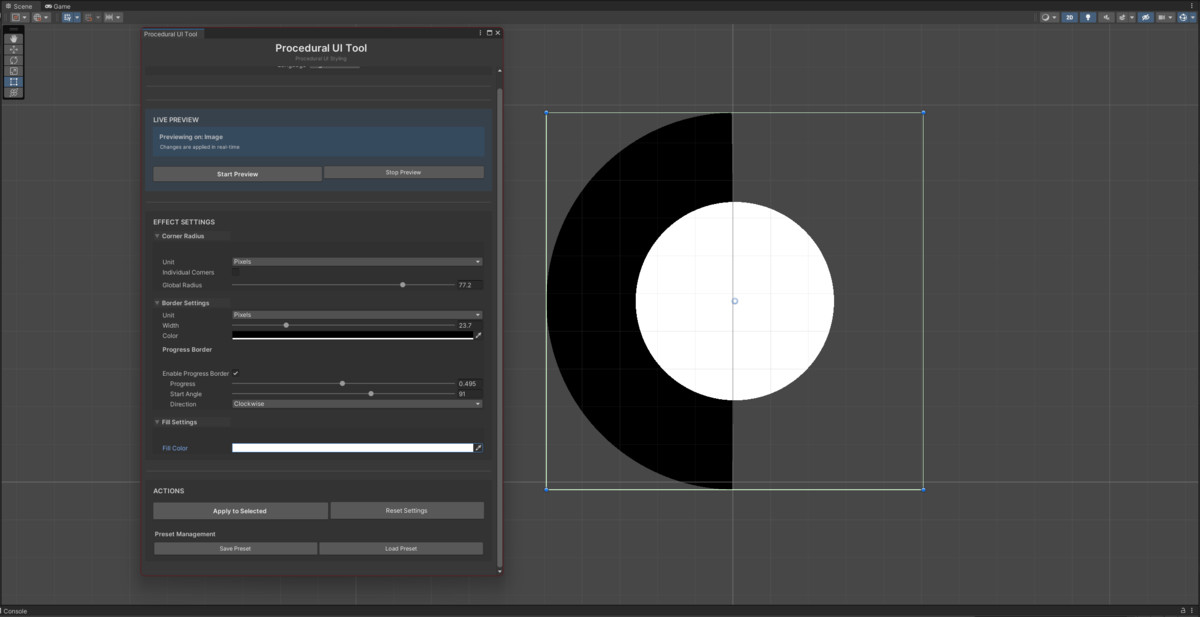The width and height of the screenshot is (1200, 617).
Task: Use the Fill Color eyedropper
Action: 479,448
